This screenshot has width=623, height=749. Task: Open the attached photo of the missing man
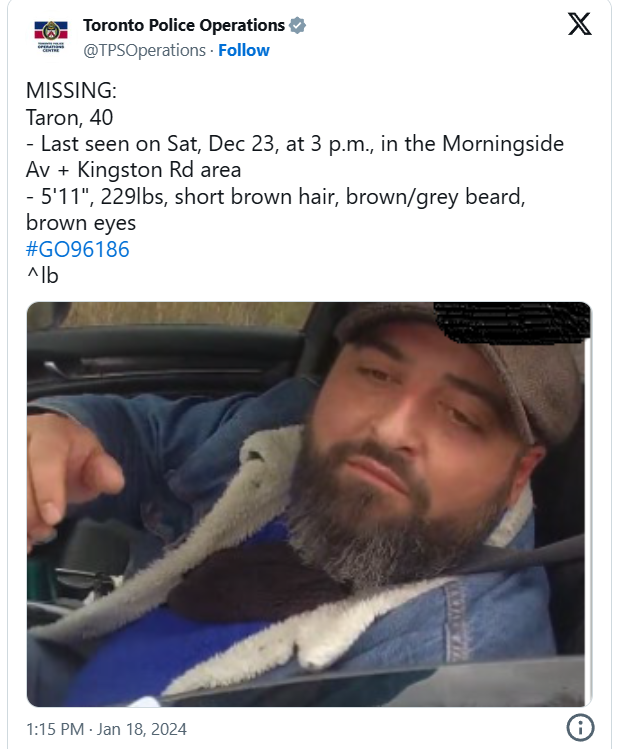(x=309, y=504)
